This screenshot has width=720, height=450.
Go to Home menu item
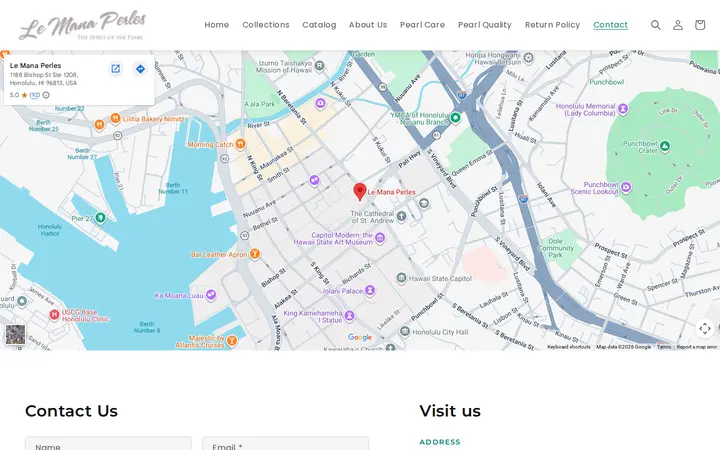coord(217,25)
